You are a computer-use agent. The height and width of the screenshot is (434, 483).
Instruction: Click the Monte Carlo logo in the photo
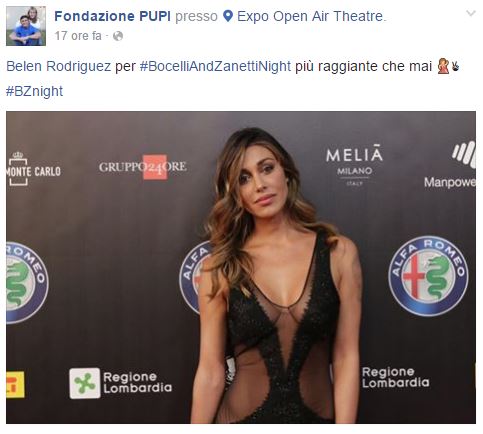tap(33, 168)
